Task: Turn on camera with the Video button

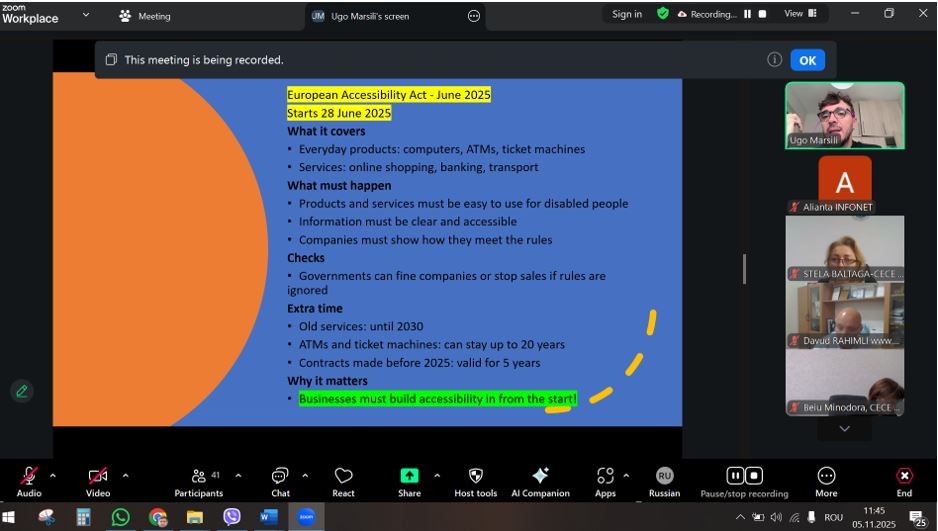Action: tap(98, 477)
